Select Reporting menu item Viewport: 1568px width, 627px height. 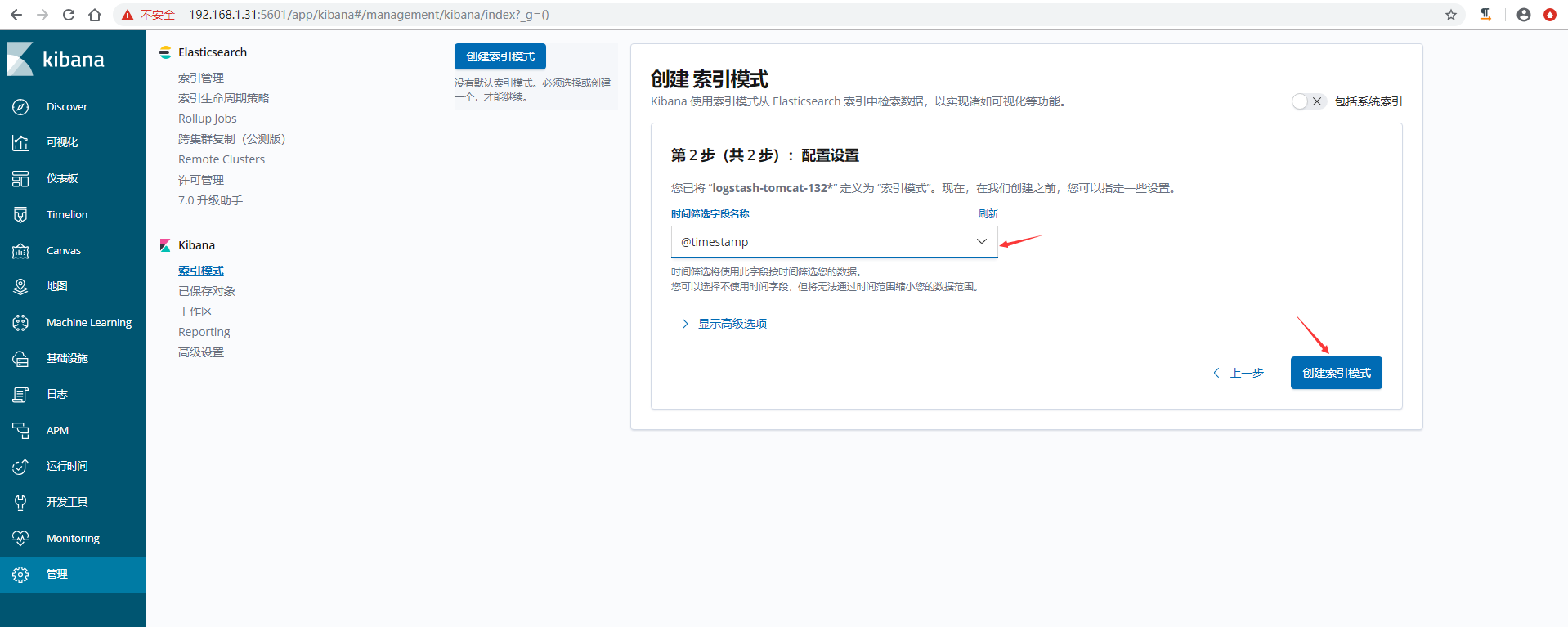pos(204,332)
